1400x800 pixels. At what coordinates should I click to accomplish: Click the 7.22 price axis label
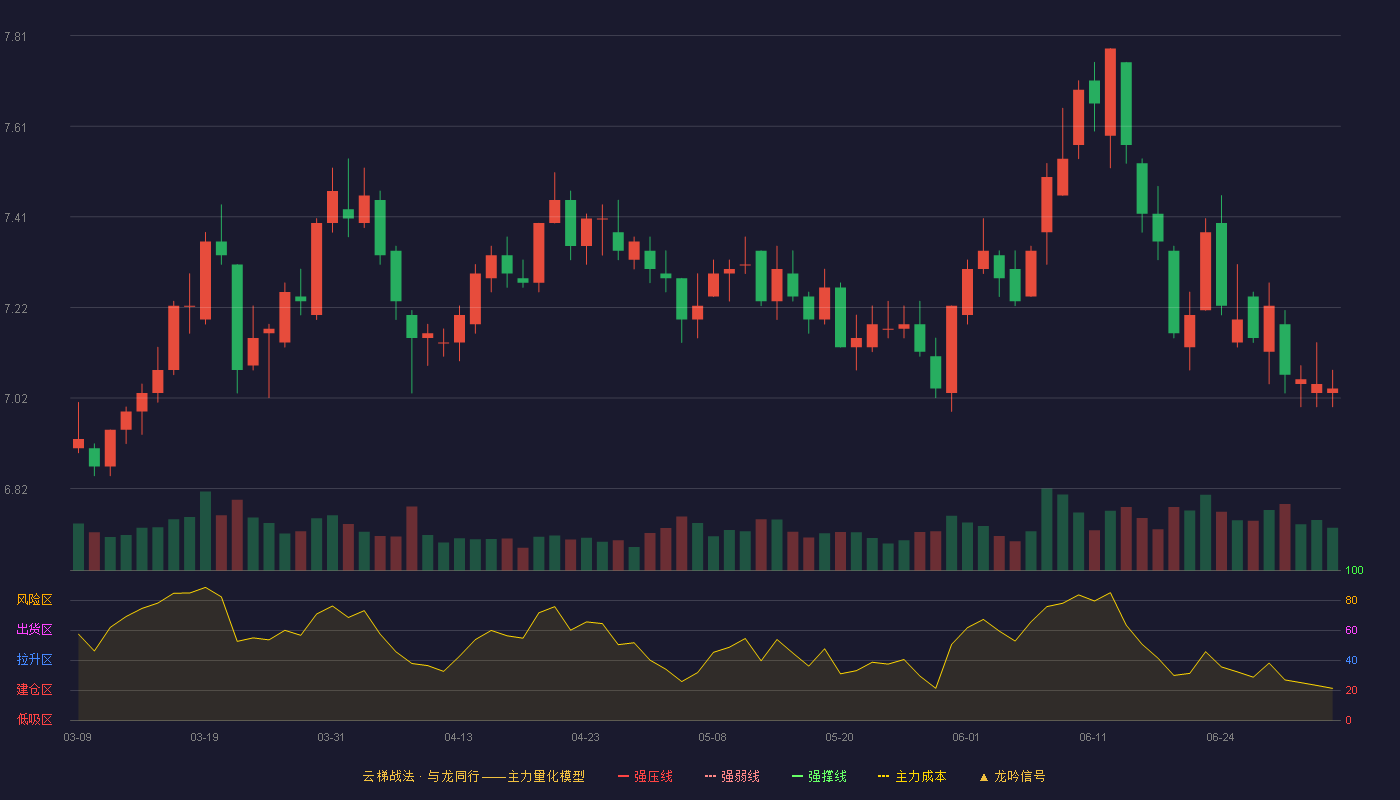tap(15, 308)
